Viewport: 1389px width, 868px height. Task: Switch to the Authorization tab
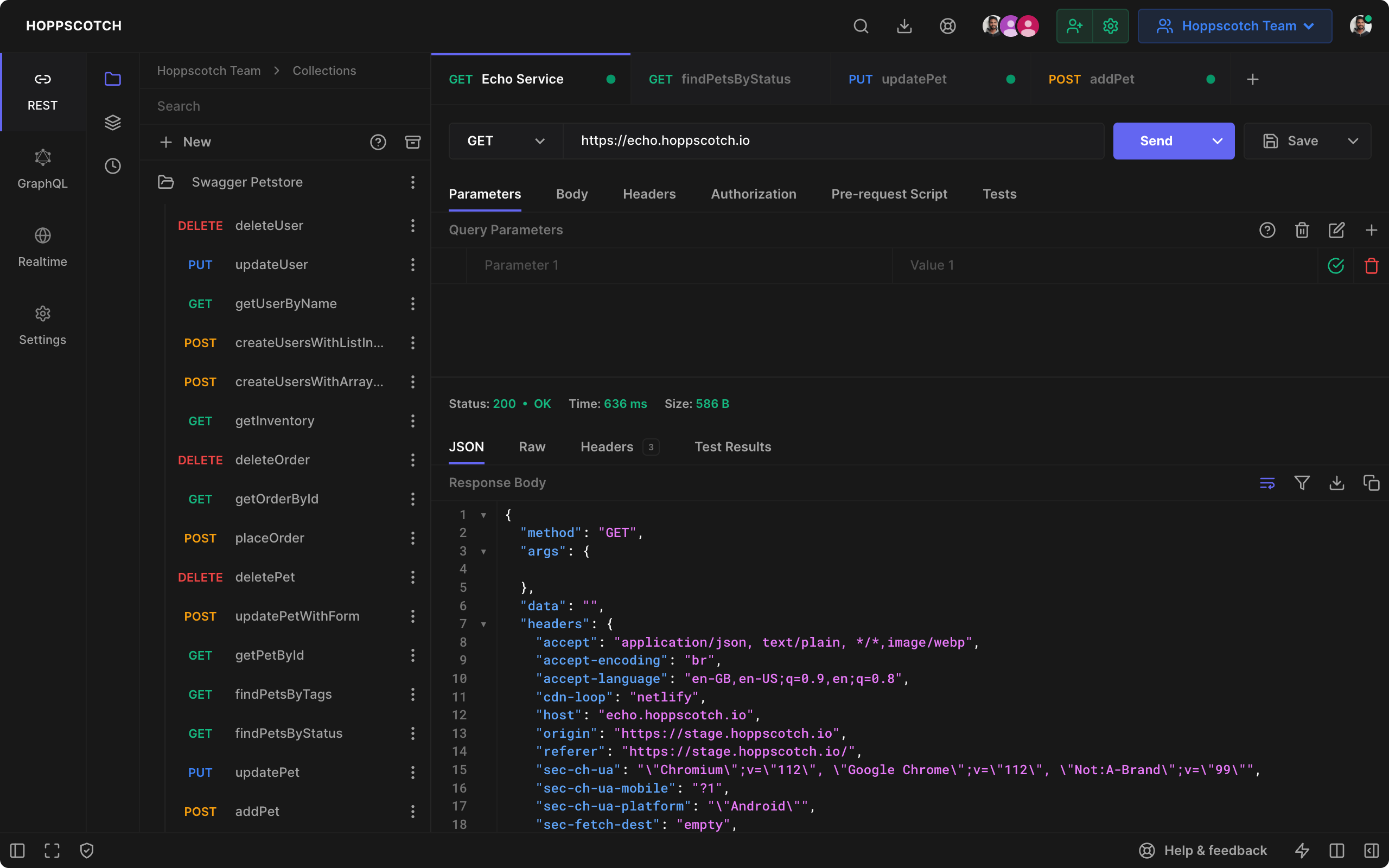753,194
